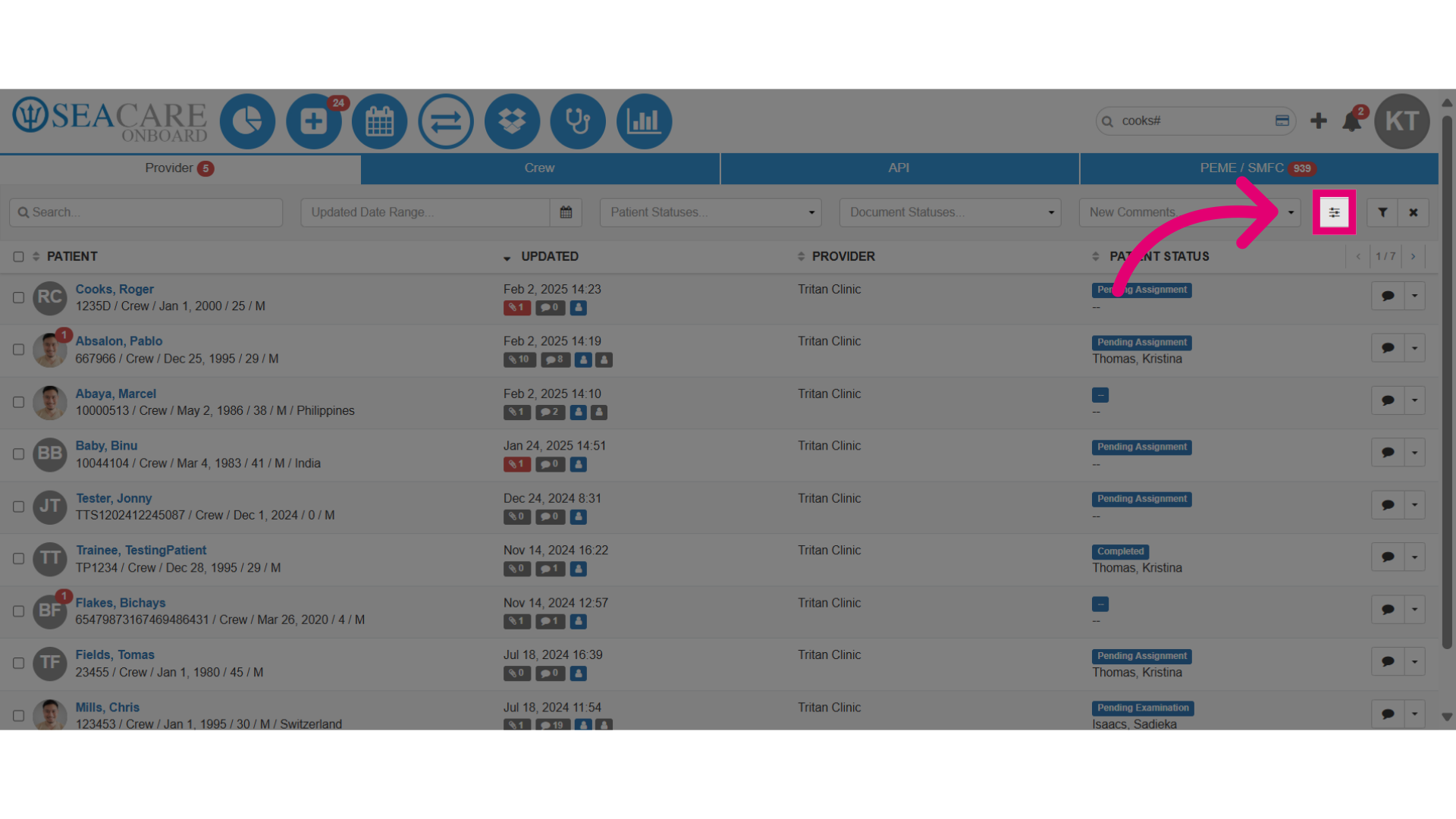Open the medical kit icon with badge 24
1456x819 pixels.
pyautogui.click(x=313, y=121)
